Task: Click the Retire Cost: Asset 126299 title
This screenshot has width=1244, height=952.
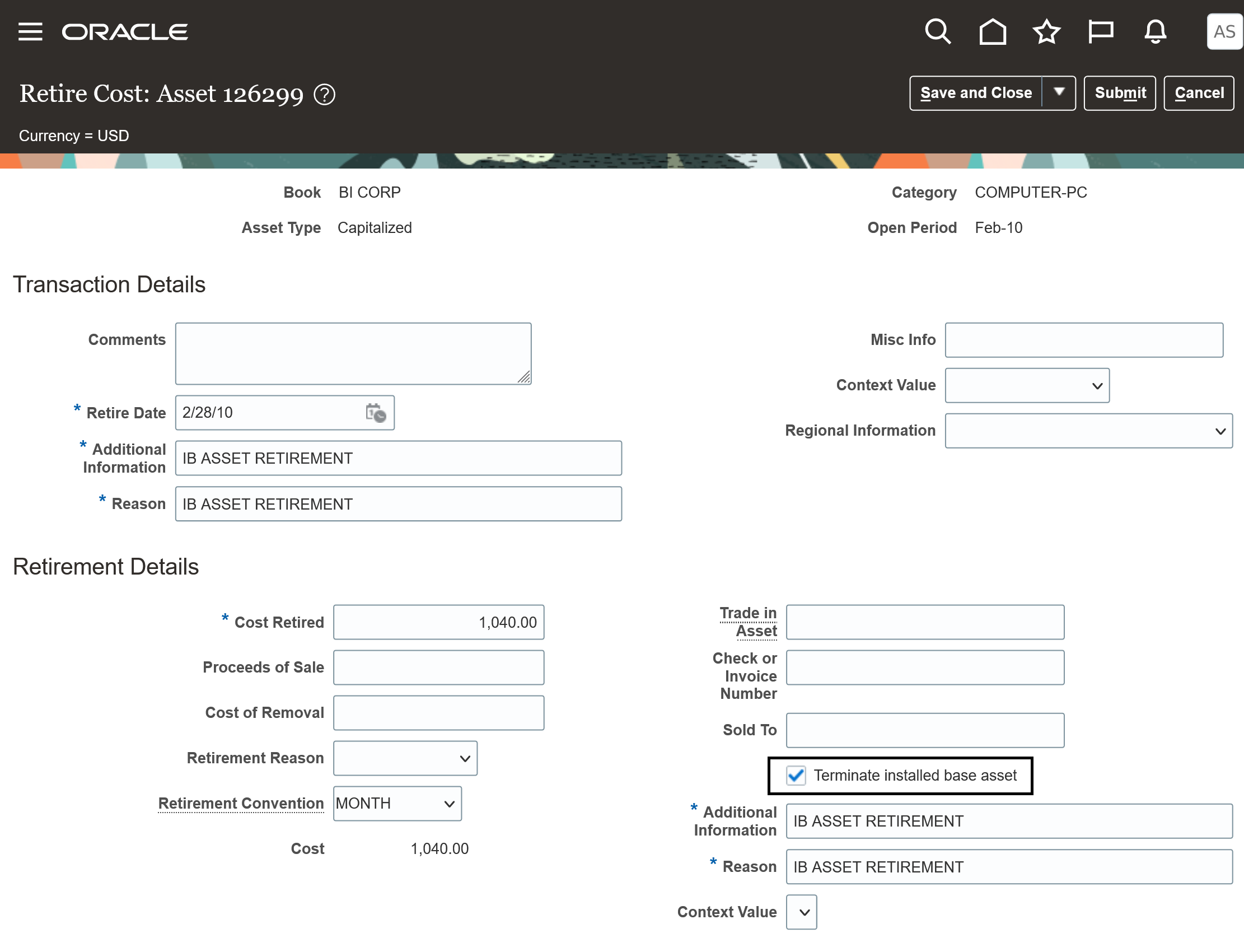Action: 161,94
